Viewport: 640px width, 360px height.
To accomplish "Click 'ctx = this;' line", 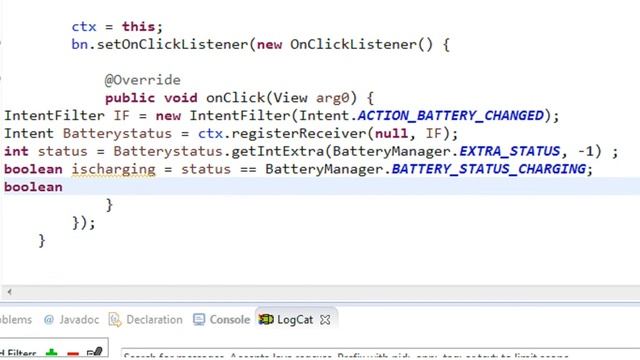I will pos(117,27).
